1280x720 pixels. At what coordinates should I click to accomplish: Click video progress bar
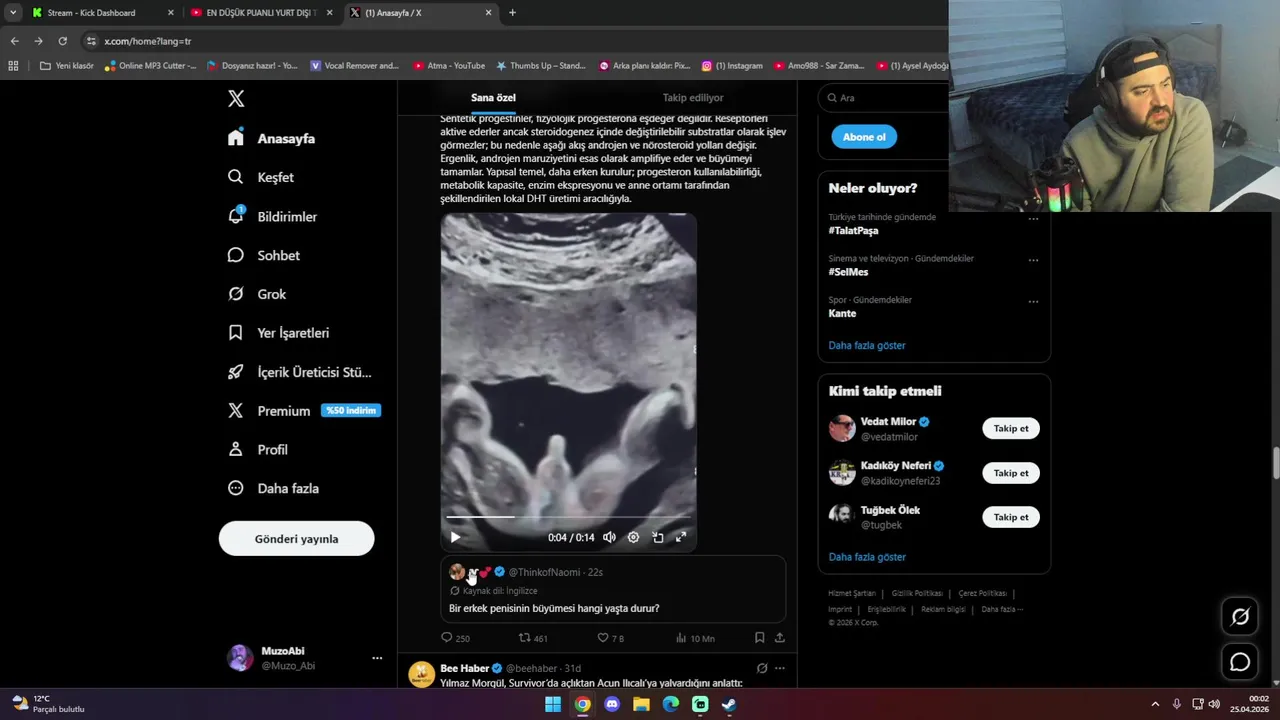(x=568, y=517)
